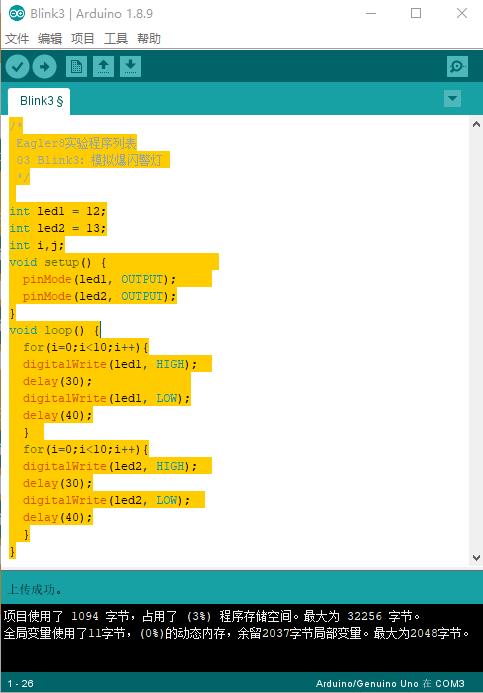
Task: Click 'Arduino/Genuino Uno 在 COM3' board status
Action: pos(390,683)
